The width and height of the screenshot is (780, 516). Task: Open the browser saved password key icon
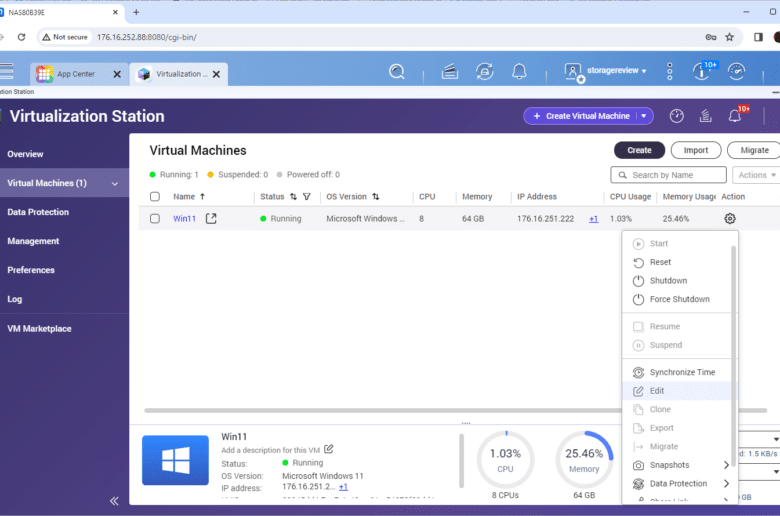(x=711, y=37)
